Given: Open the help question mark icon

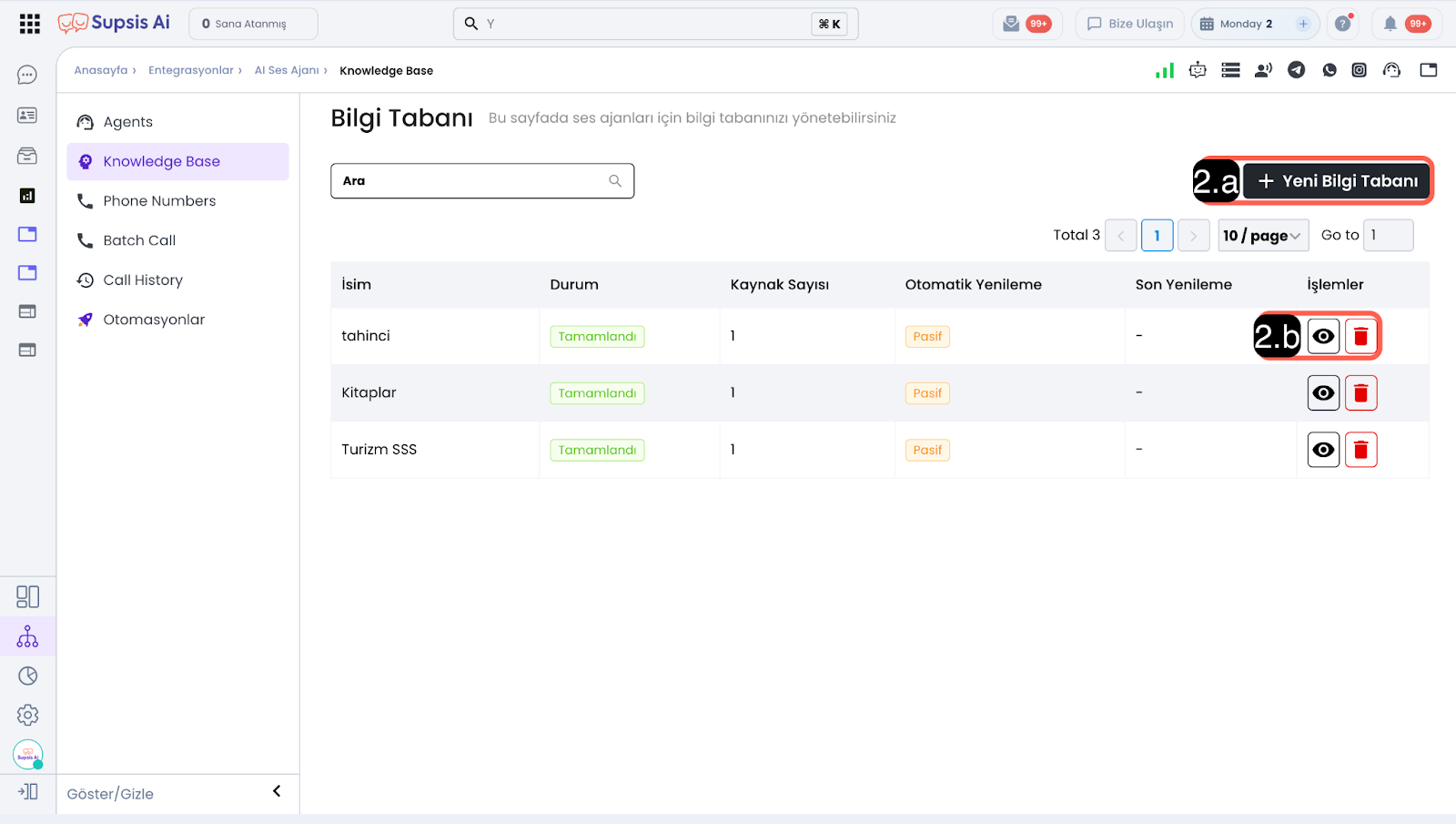Looking at the screenshot, I should (x=1342, y=24).
